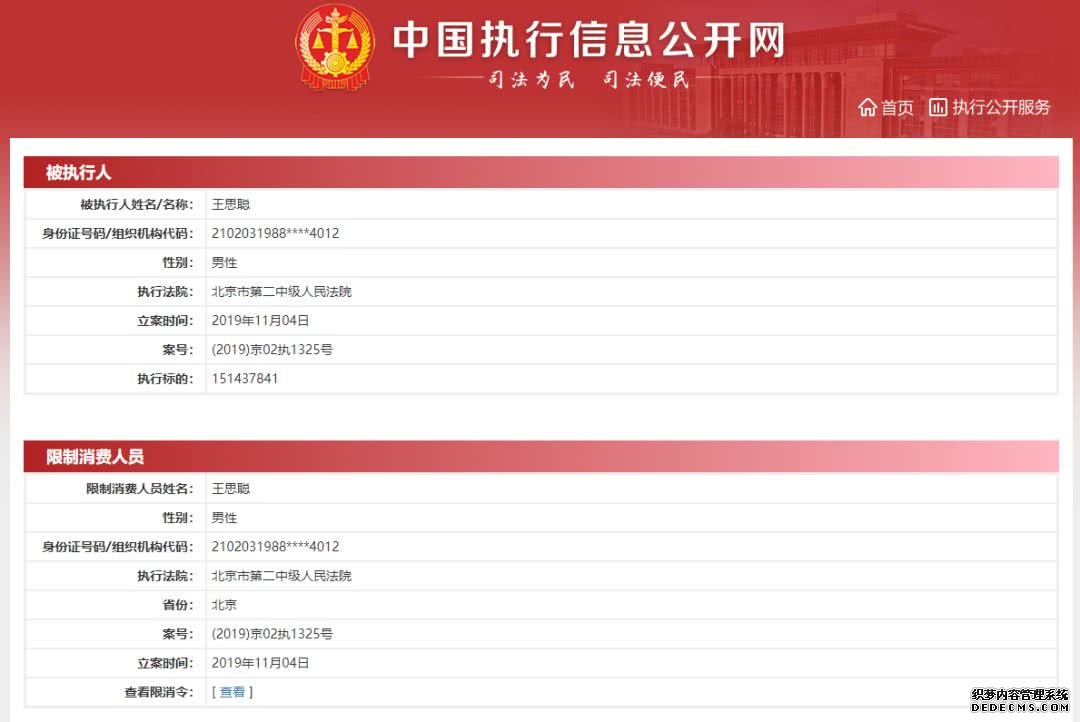
Task: Click the 中国执行信息公开网 site title
Action: tap(588, 40)
